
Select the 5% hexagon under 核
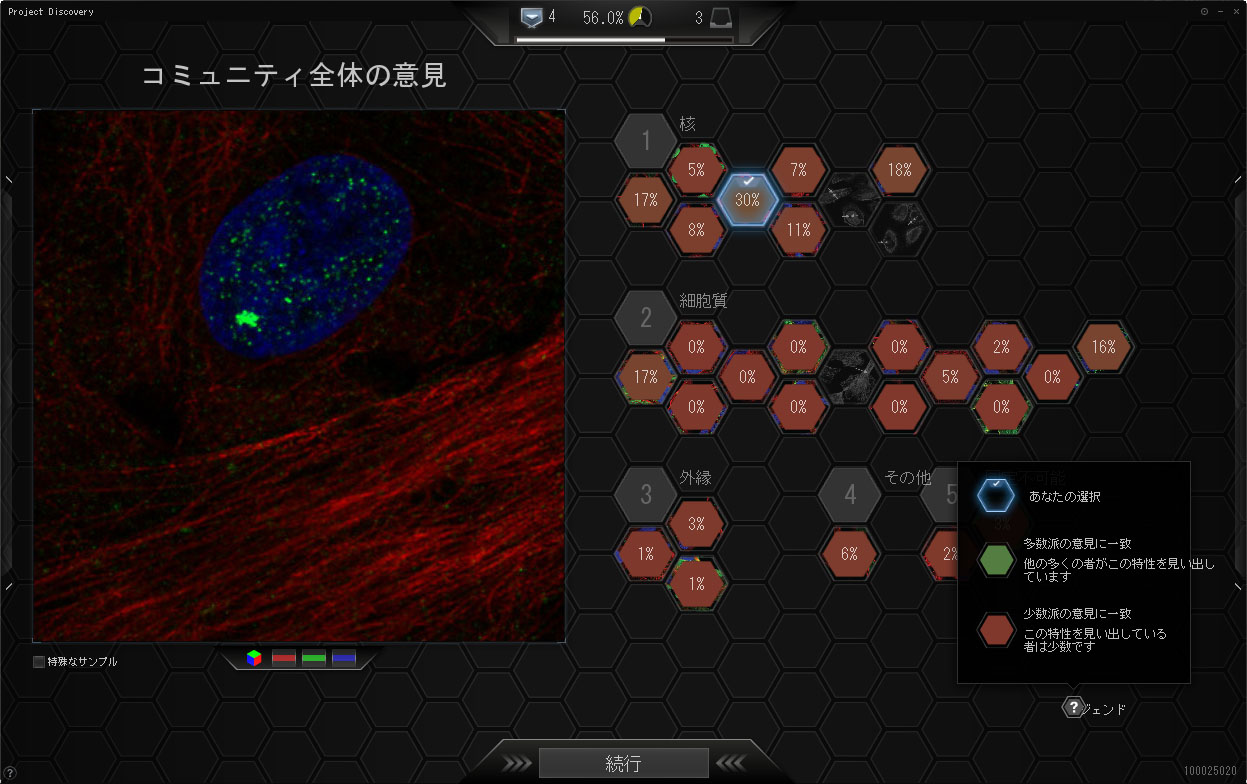pos(696,170)
